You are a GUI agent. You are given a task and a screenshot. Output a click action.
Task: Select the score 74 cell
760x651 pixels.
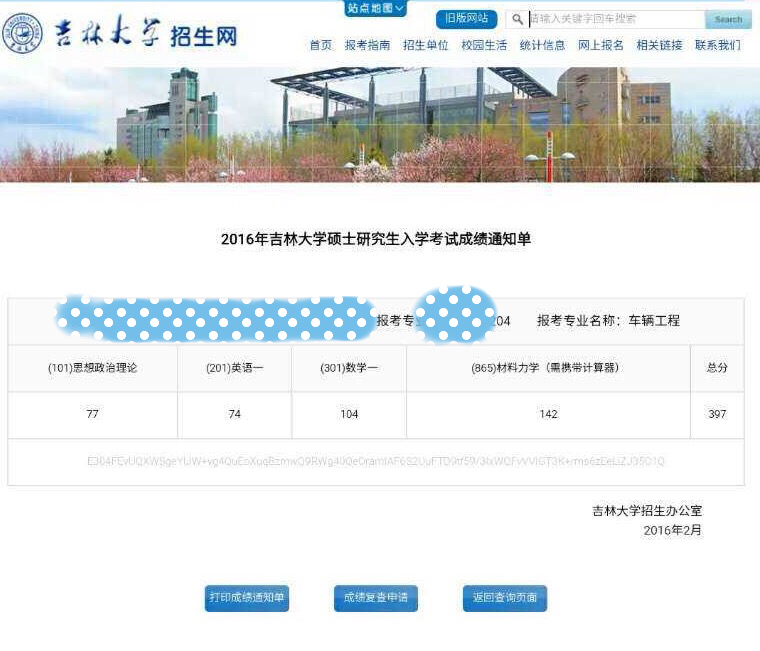click(x=235, y=414)
